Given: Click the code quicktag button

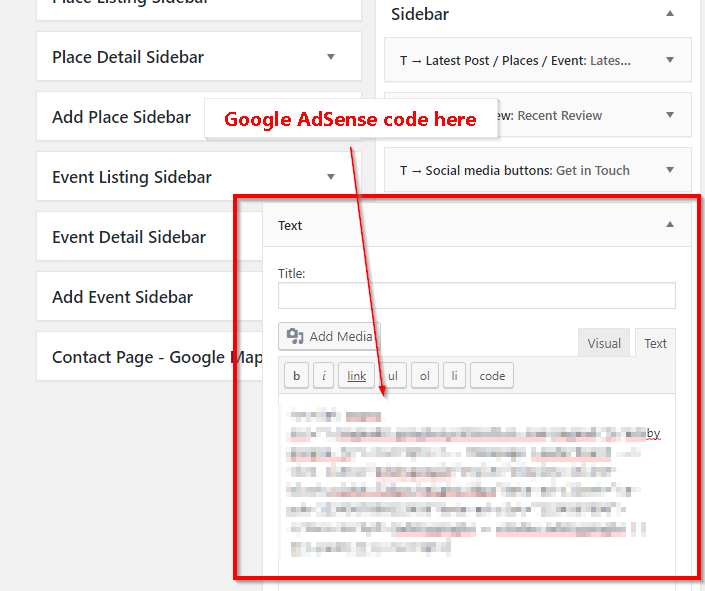Looking at the screenshot, I should (492, 376).
